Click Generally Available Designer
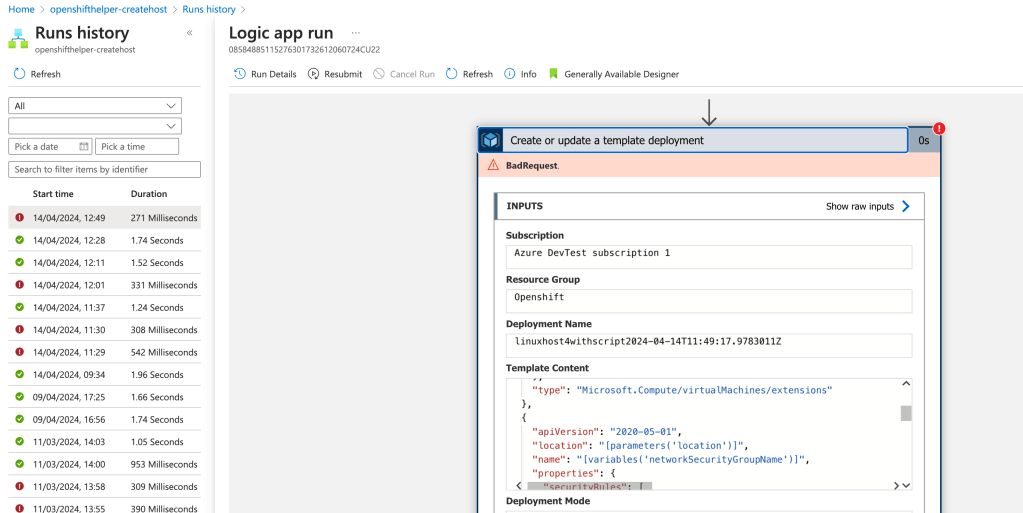This screenshot has height=513, width=1023. click(x=614, y=74)
